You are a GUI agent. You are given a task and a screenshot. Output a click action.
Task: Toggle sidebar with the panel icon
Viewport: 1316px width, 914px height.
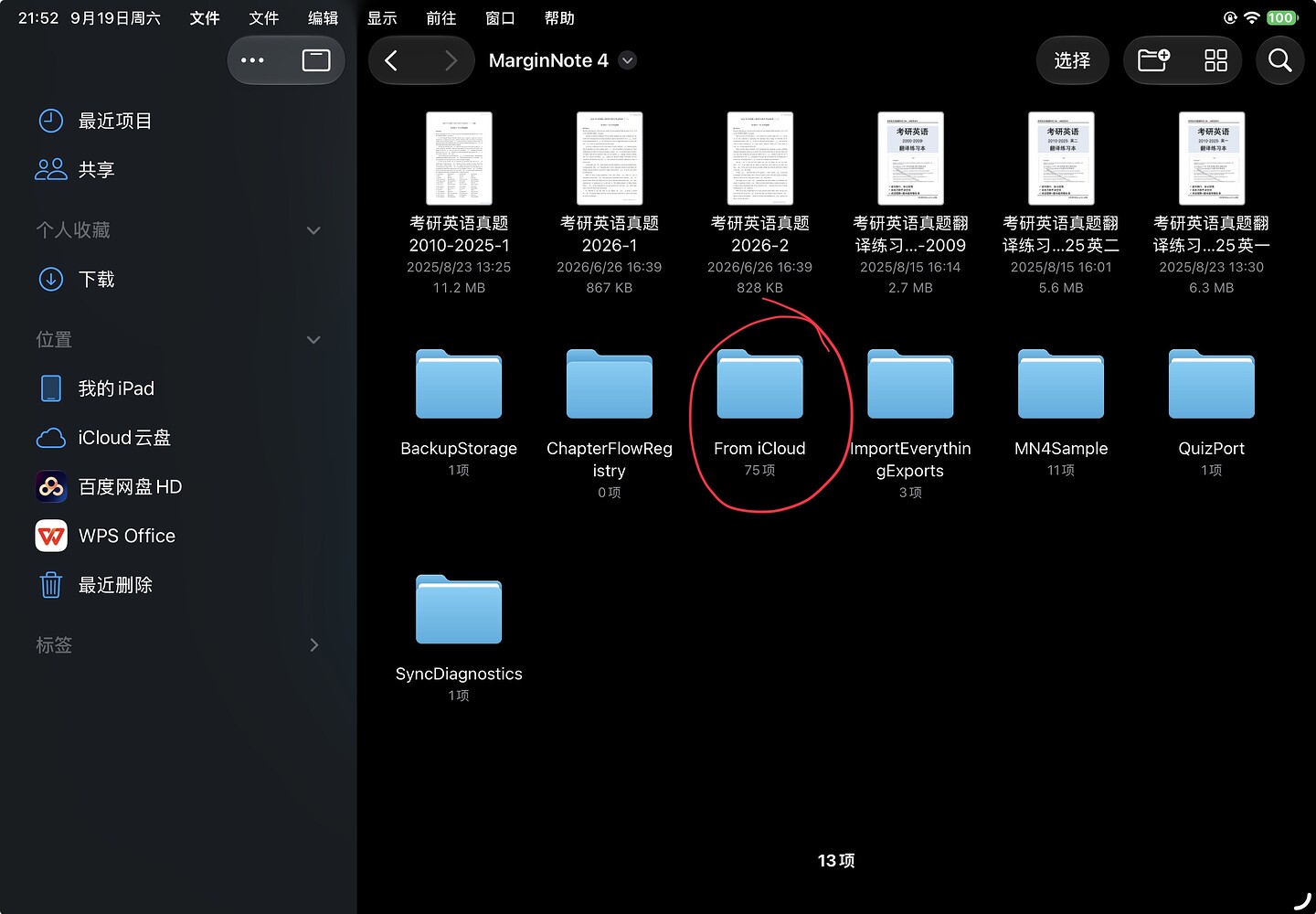316,60
